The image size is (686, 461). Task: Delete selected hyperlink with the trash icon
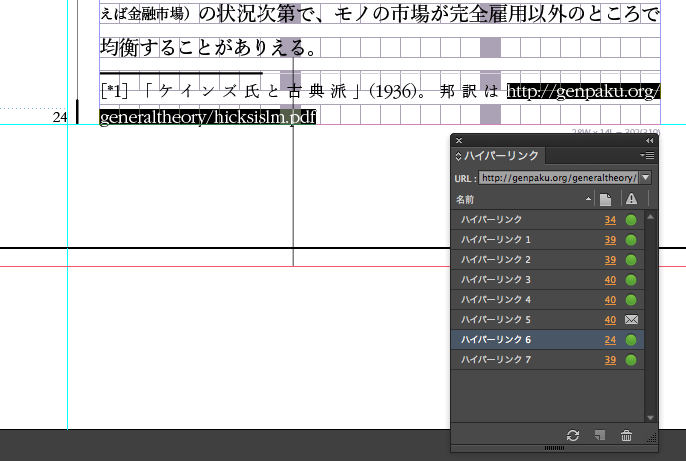tap(626, 435)
